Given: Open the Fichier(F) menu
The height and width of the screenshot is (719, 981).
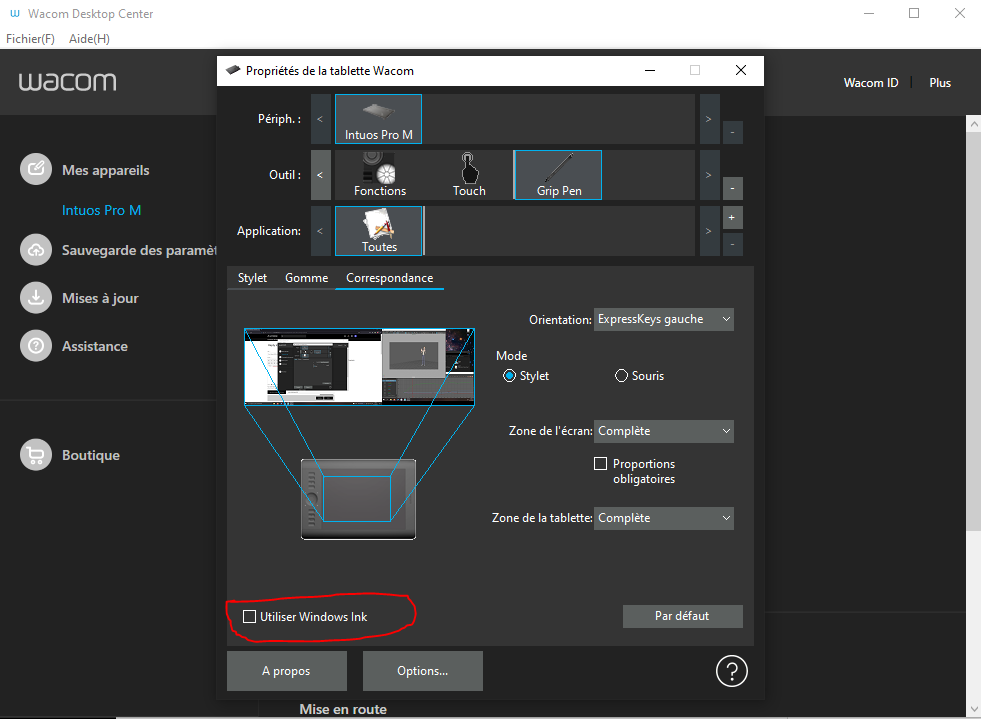Looking at the screenshot, I should [30, 38].
